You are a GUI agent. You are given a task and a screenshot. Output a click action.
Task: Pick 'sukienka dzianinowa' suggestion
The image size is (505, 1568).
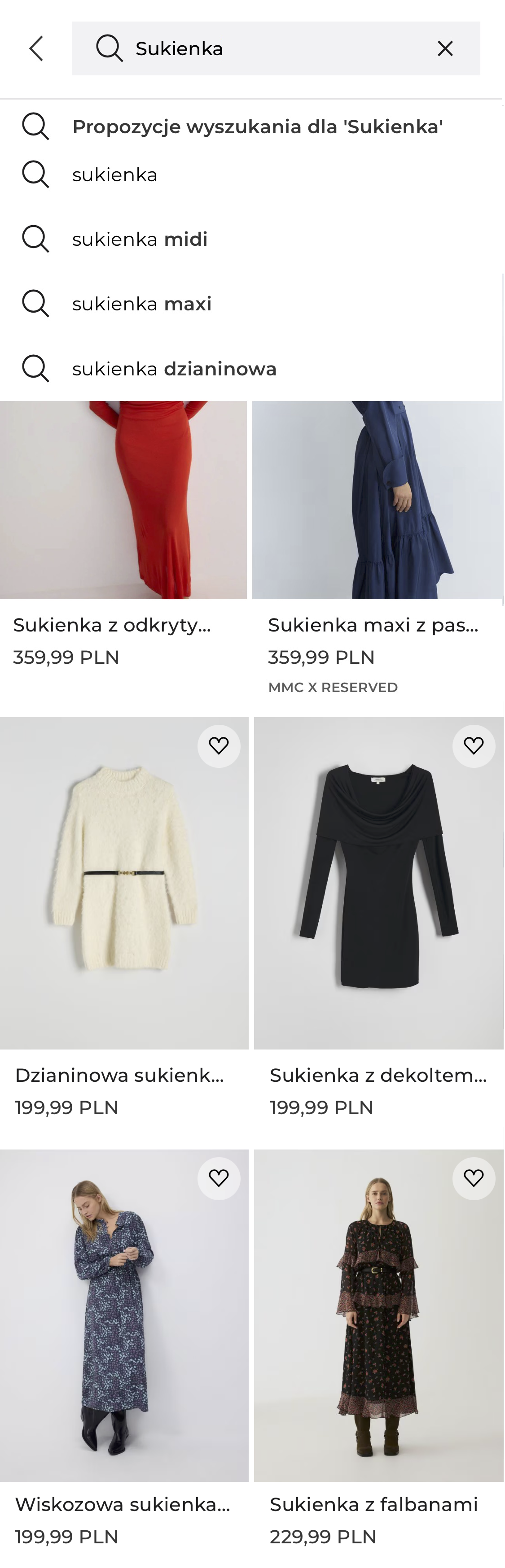tap(174, 369)
